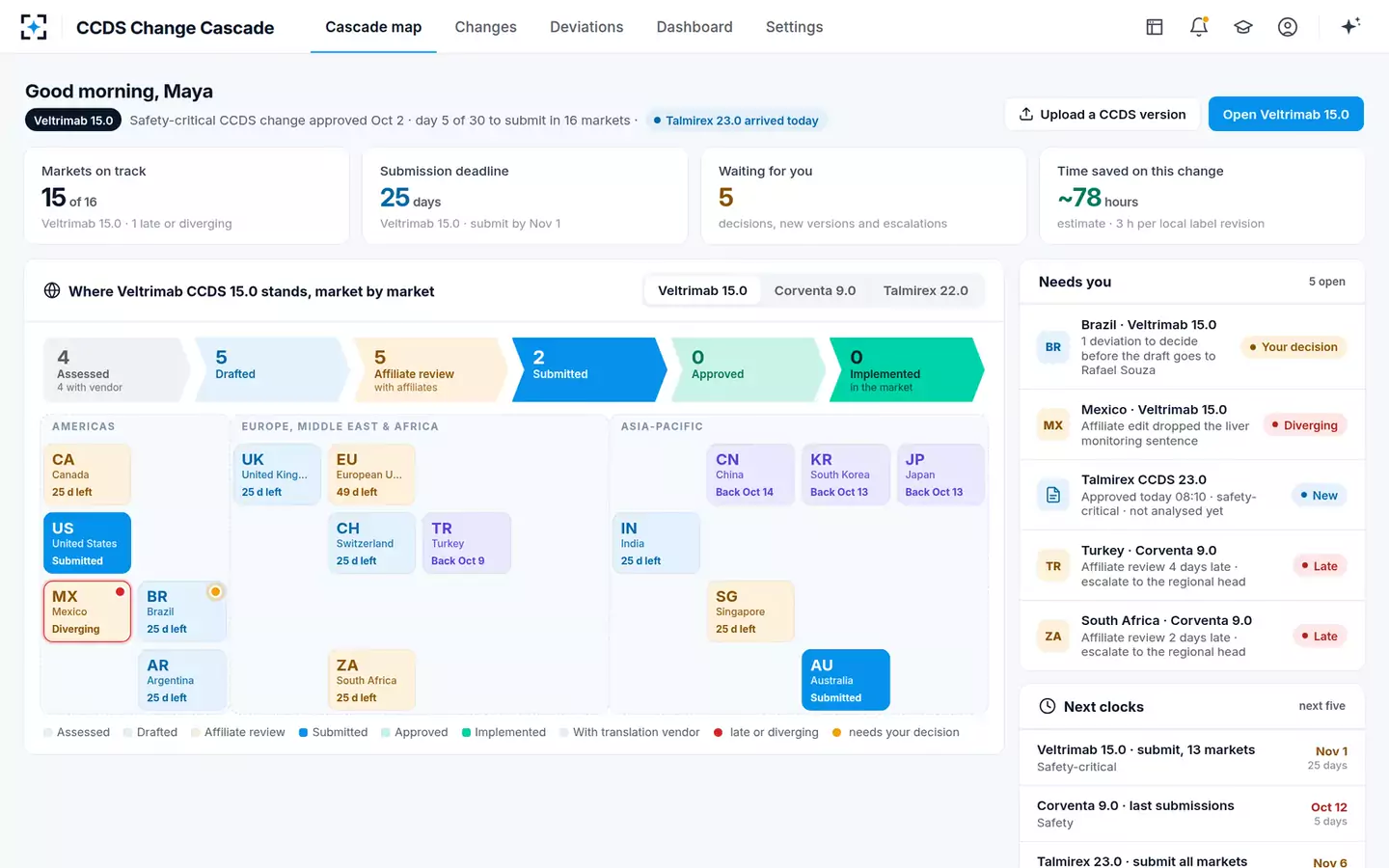Open the South Africa market tile
Image resolution: width=1389 pixels, height=868 pixels.
click(x=371, y=680)
